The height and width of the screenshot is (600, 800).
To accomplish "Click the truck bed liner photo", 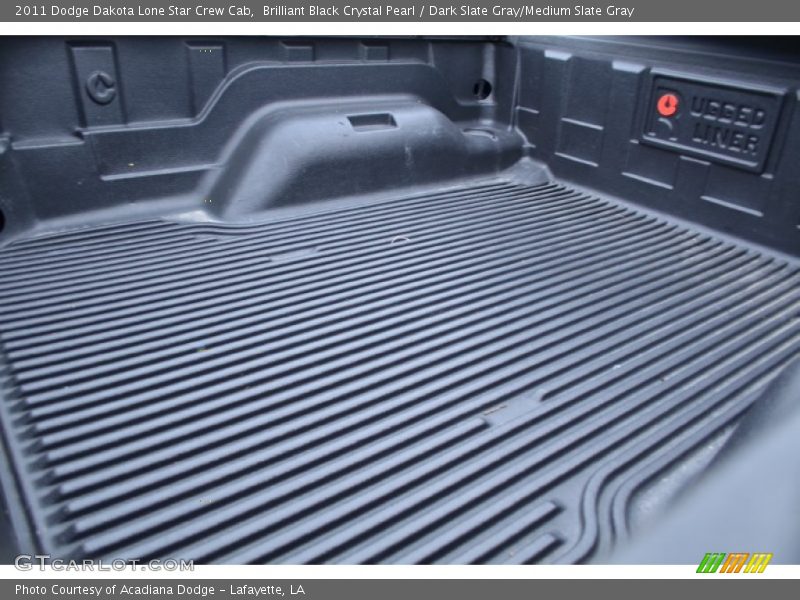I will click(x=400, y=299).
